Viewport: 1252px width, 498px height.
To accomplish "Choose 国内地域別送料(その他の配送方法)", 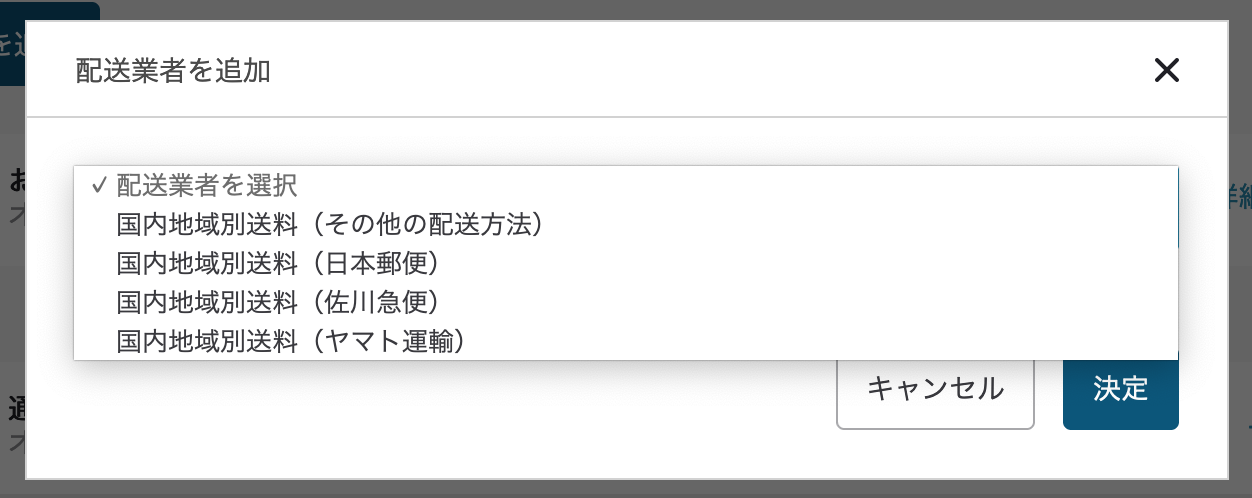I will tap(330, 225).
